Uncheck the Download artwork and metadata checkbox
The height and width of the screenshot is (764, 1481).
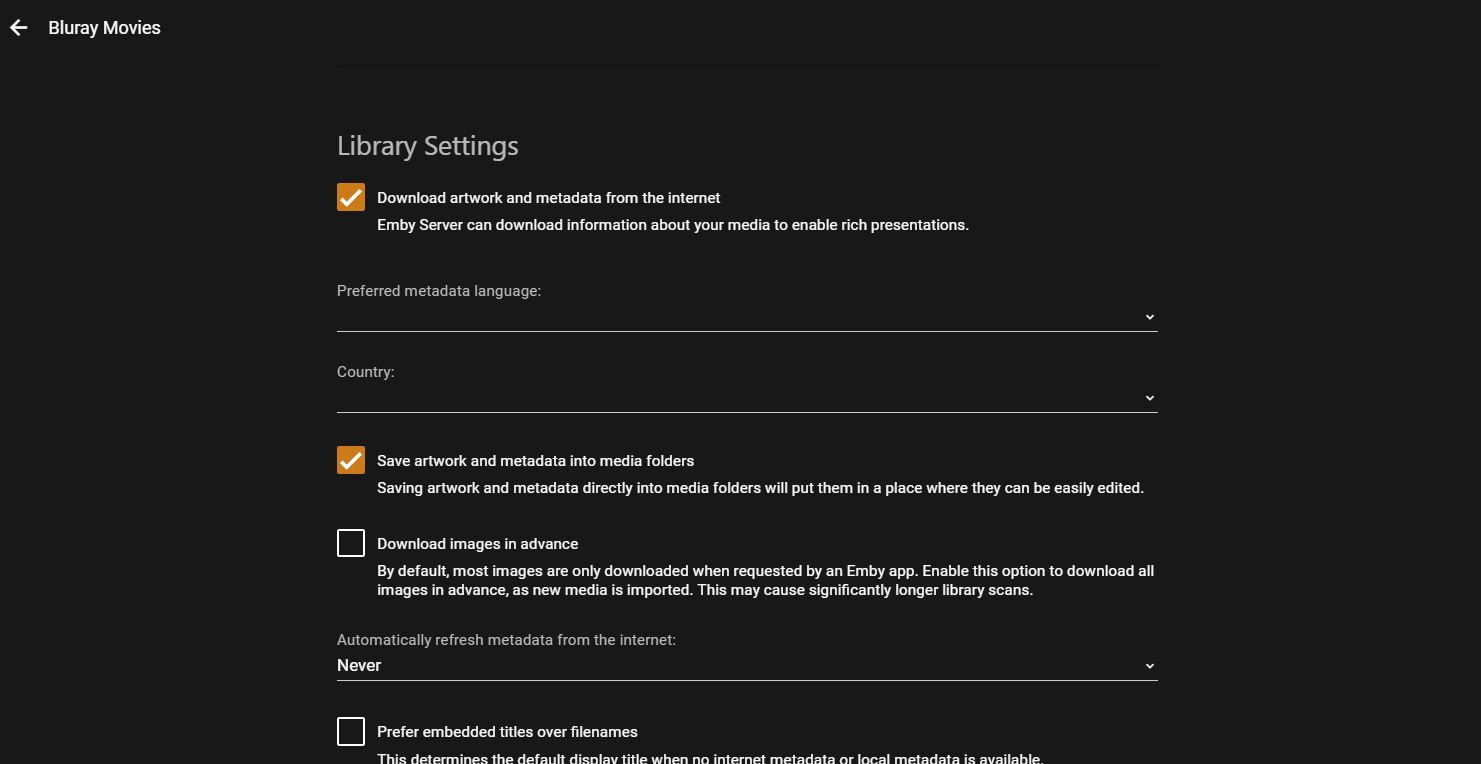351,197
